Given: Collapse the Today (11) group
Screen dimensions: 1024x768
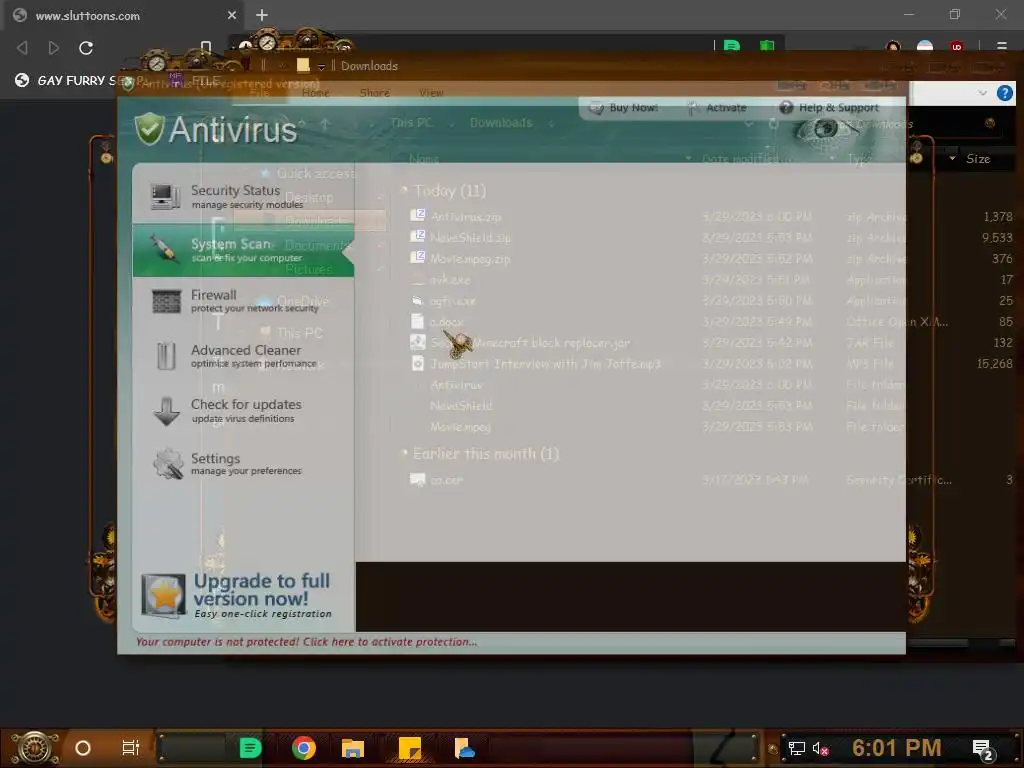Looking at the screenshot, I should (x=404, y=191).
